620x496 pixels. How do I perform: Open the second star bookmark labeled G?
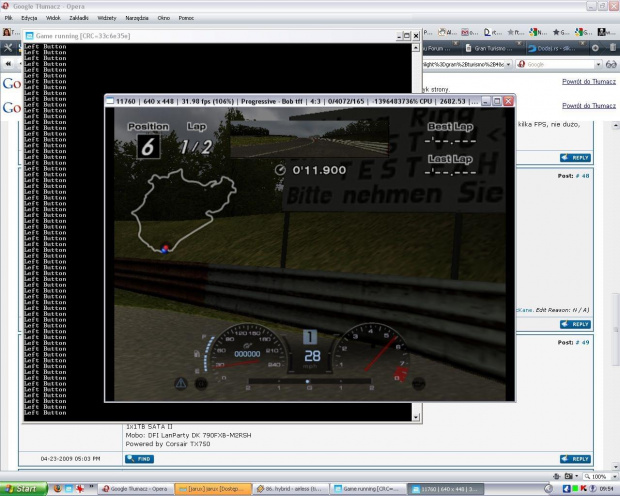click(556, 32)
